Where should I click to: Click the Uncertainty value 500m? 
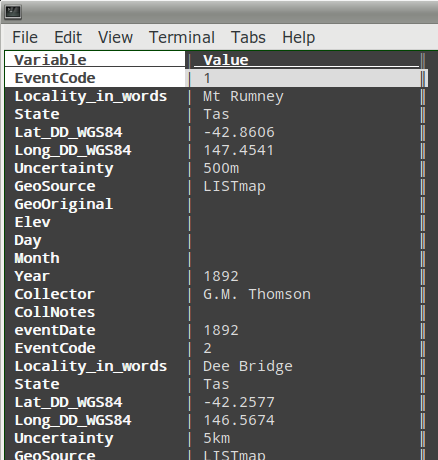pyautogui.click(x=221, y=168)
